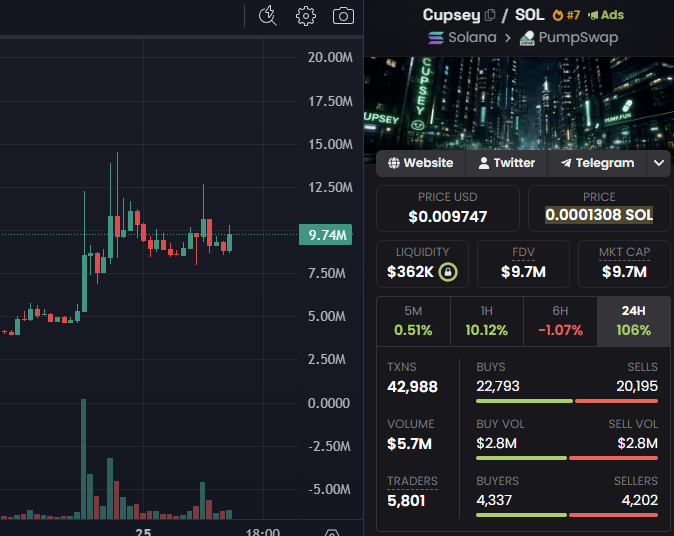Click the PRICE USD $0.009747 box

tap(447, 208)
